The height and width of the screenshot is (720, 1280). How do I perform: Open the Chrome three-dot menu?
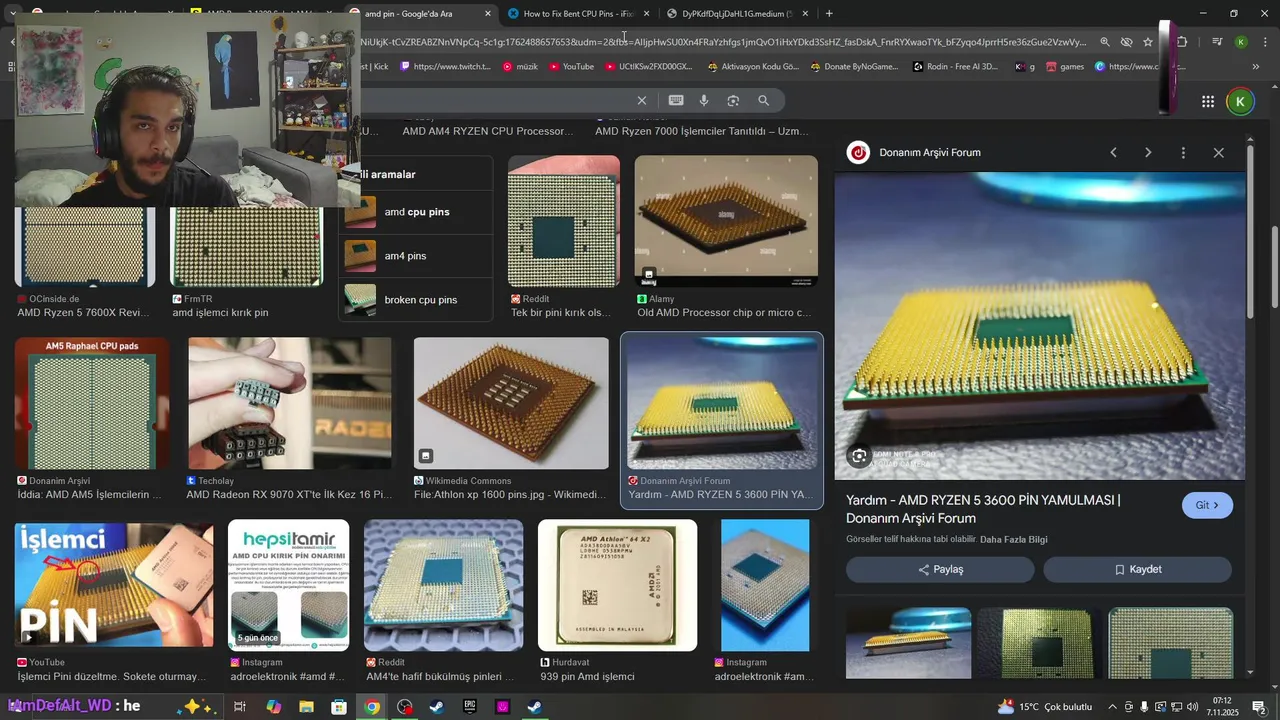click(1264, 42)
